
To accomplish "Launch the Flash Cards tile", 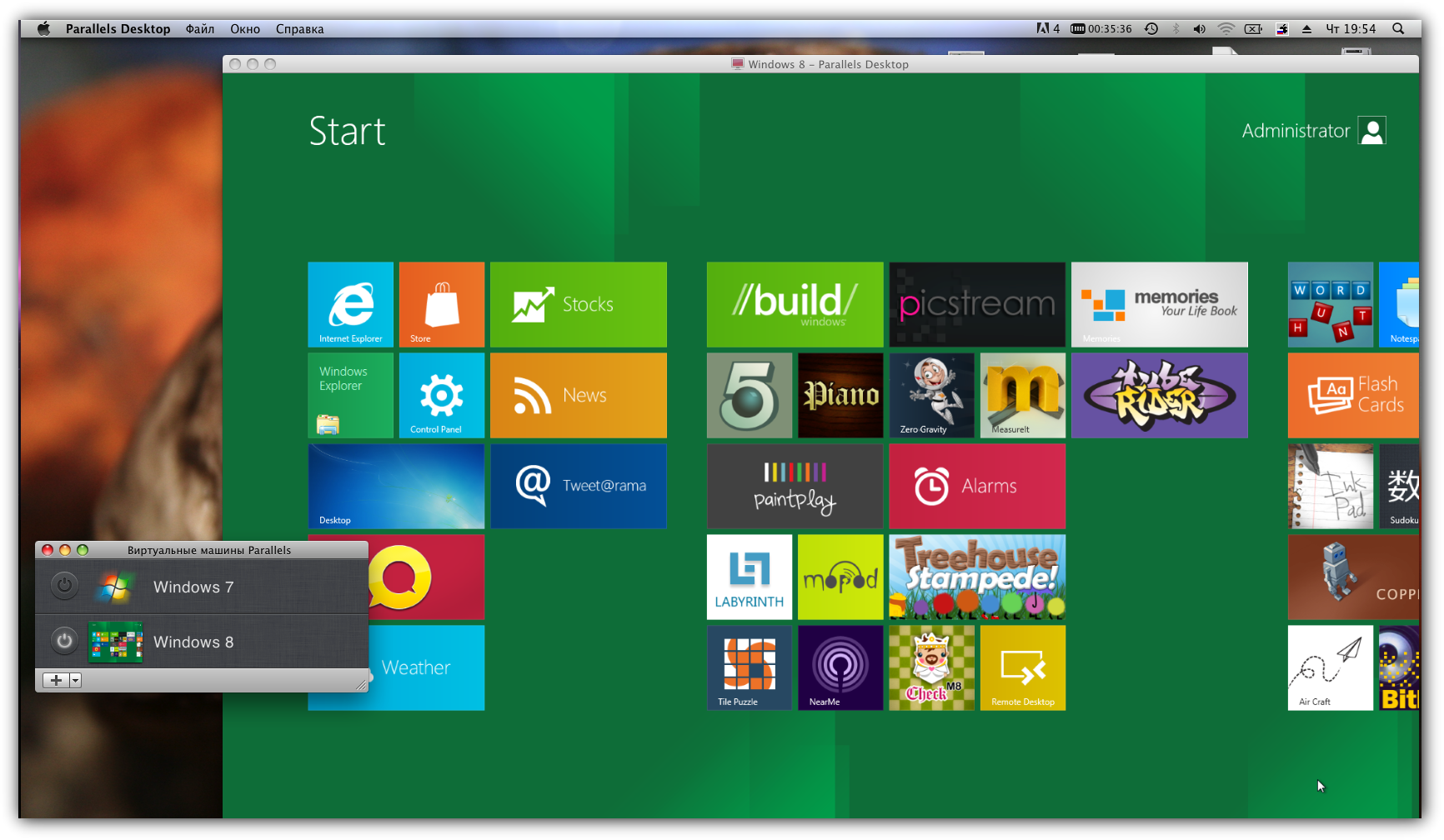I will coord(1353,395).
